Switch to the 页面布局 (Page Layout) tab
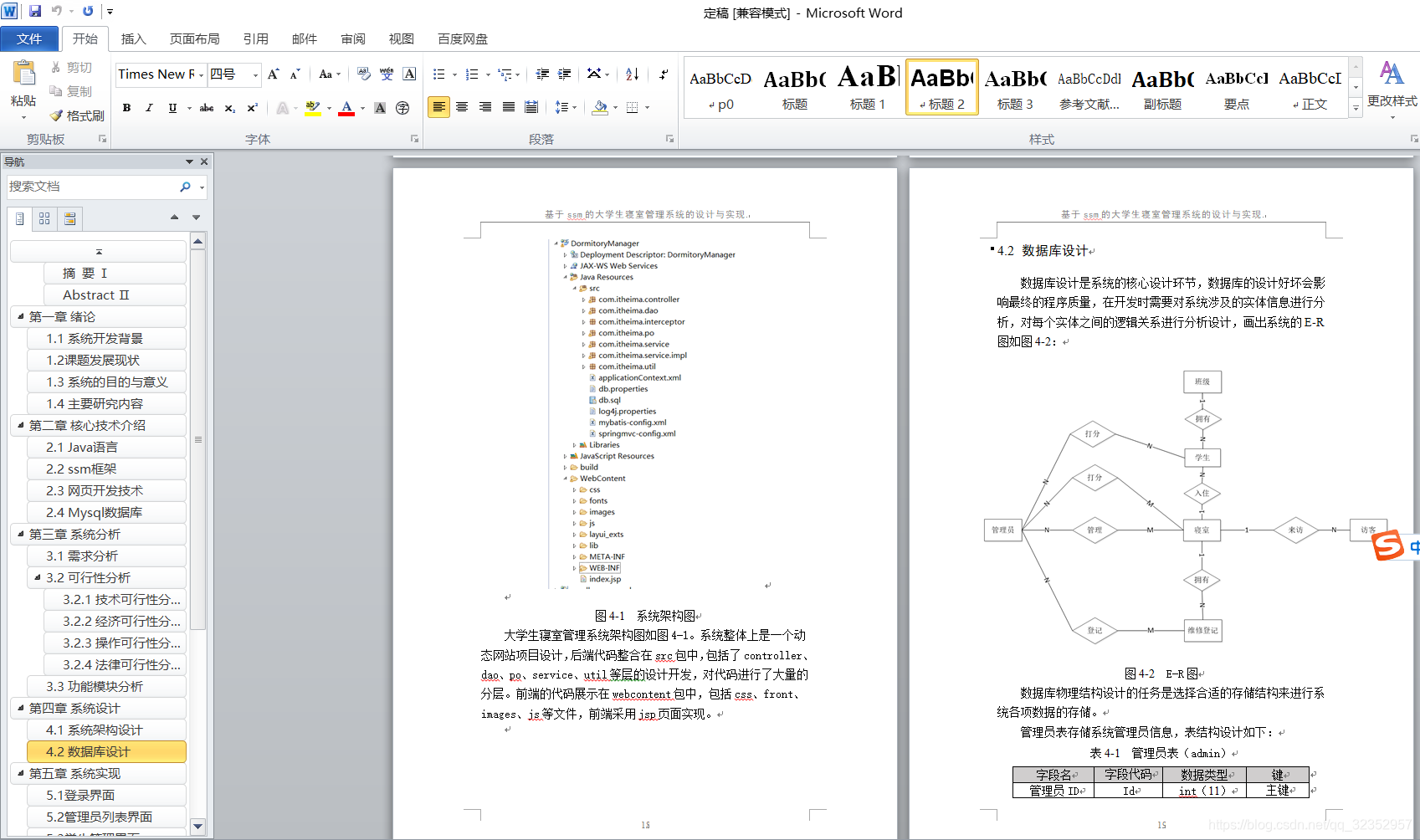The height and width of the screenshot is (840, 1420). (194, 38)
